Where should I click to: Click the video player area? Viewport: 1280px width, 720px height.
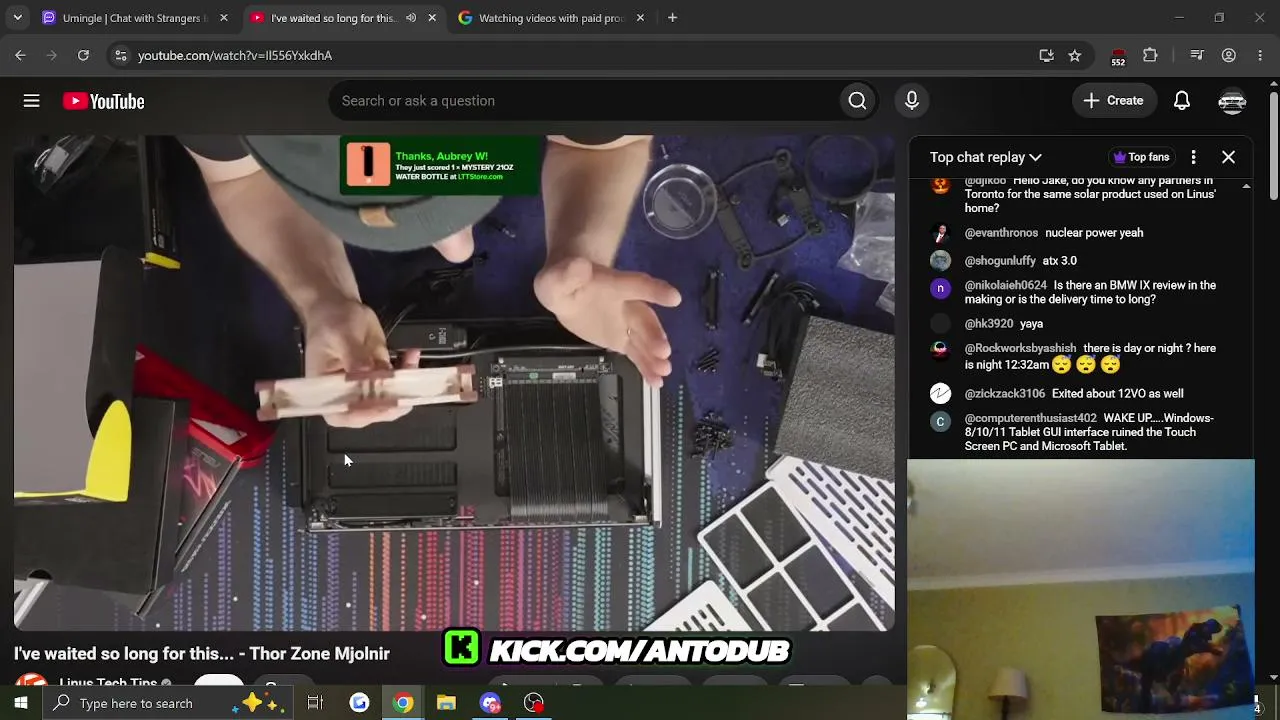(x=454, y=383)
